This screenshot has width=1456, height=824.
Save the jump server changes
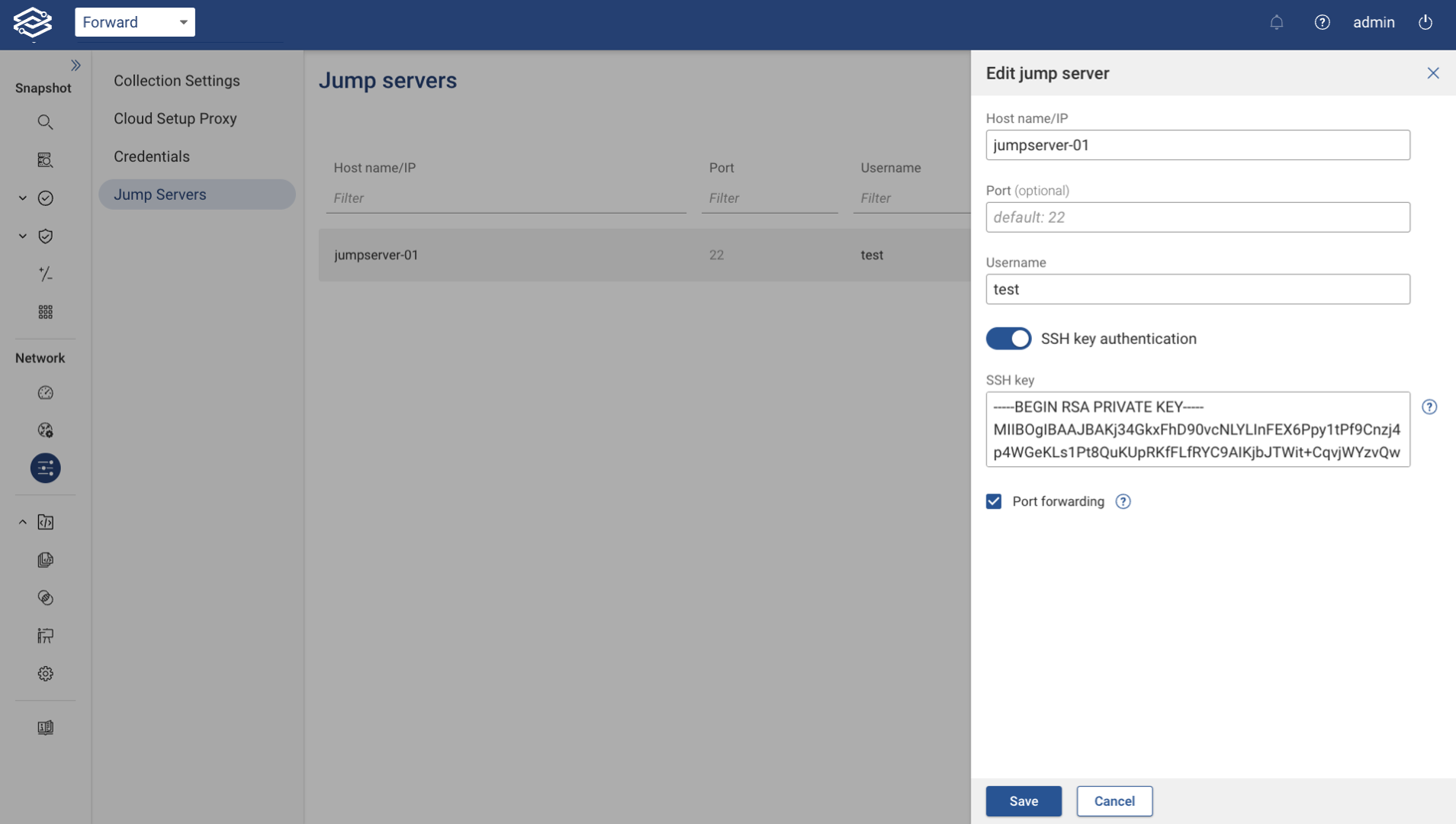(x=1023, y=801)
